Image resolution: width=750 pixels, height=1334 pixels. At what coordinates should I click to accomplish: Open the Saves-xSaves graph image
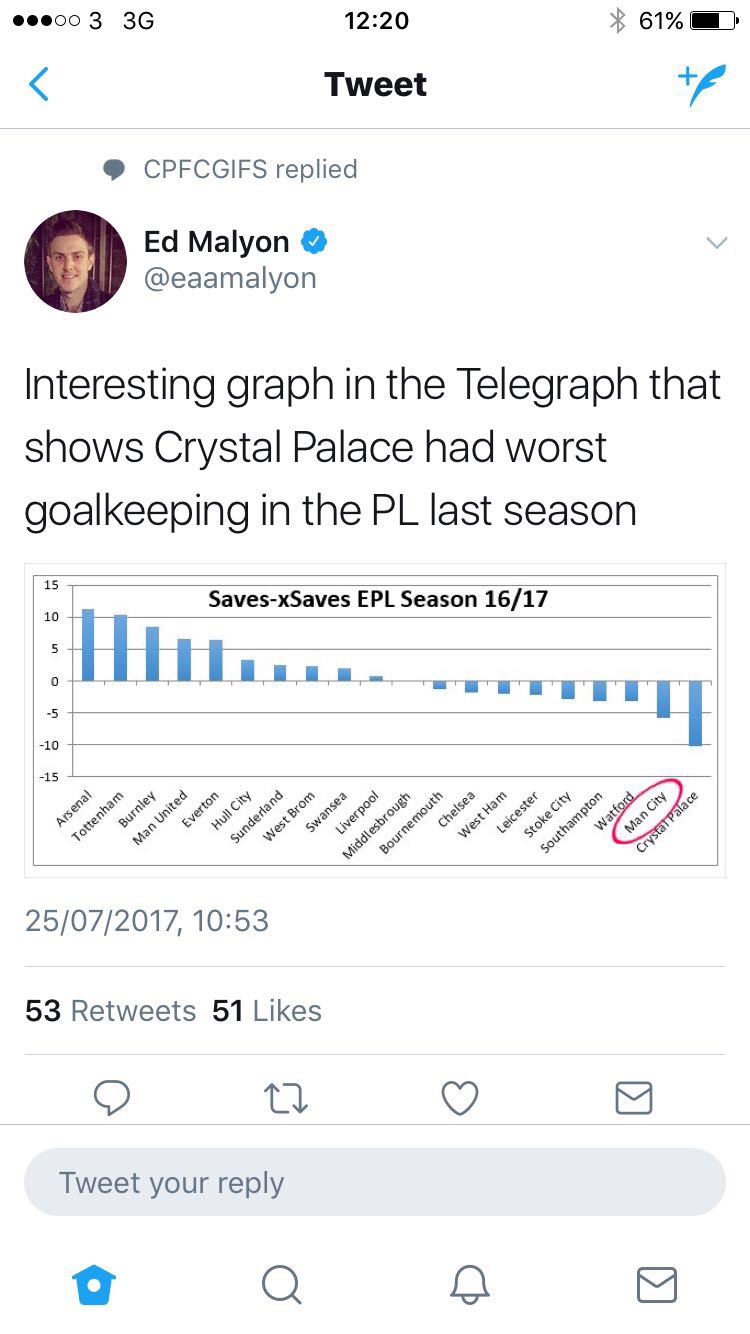375,720
